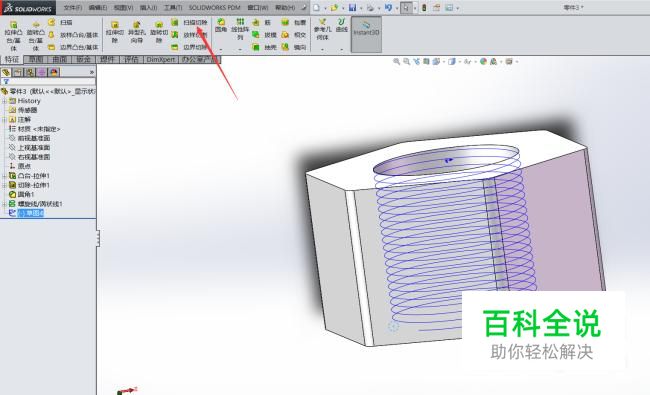The image size is (650, 395).
Task: Open the 编辑(E) Edit menu
Action: (98, 7)
